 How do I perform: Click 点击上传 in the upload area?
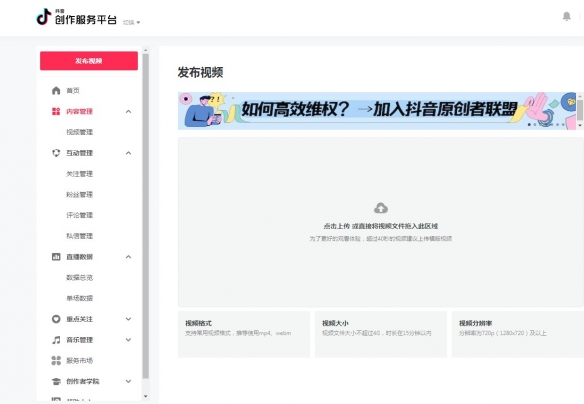click(336, 226)
